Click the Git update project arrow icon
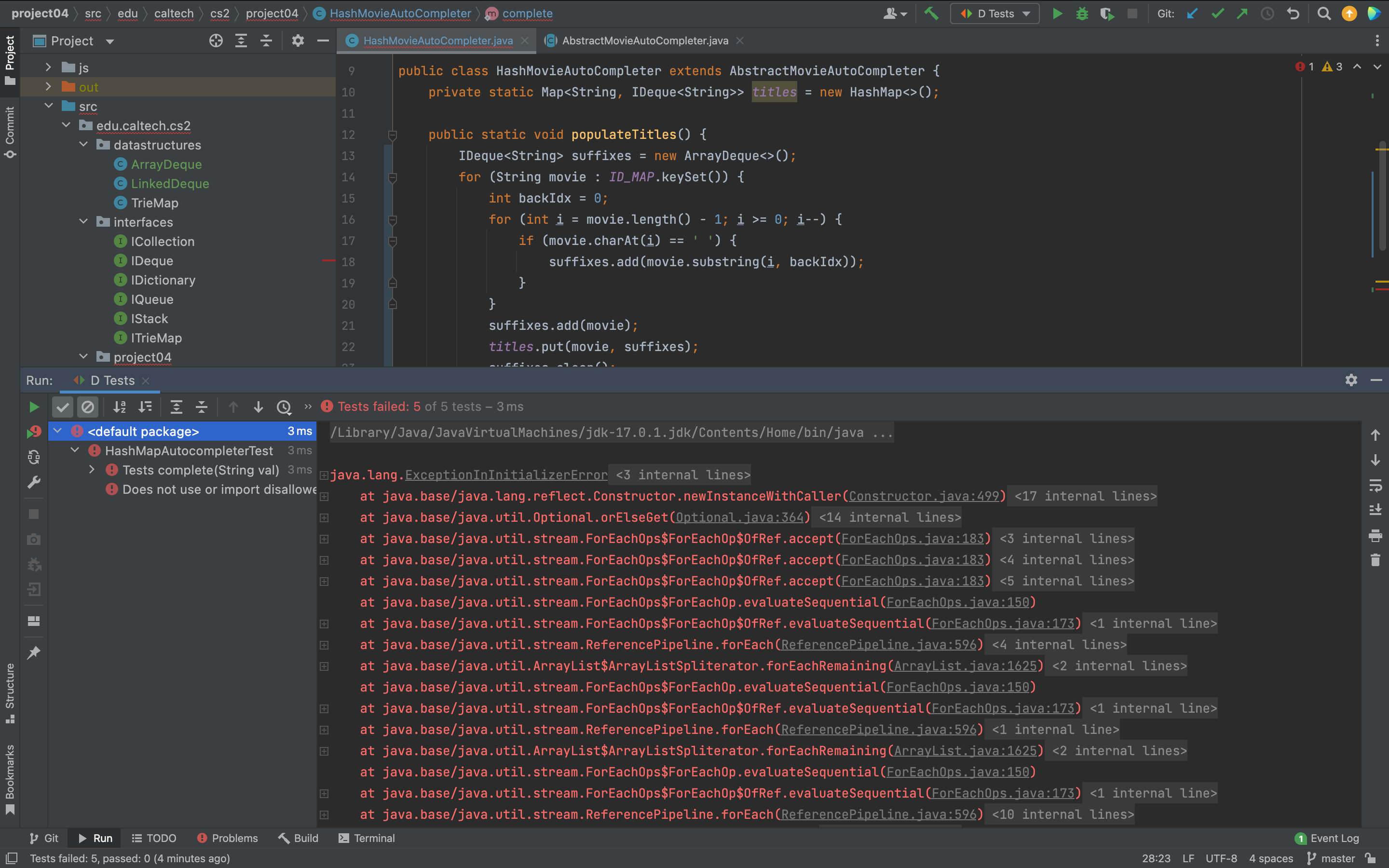This screenshot has height=868, width=1389. 1192,13
